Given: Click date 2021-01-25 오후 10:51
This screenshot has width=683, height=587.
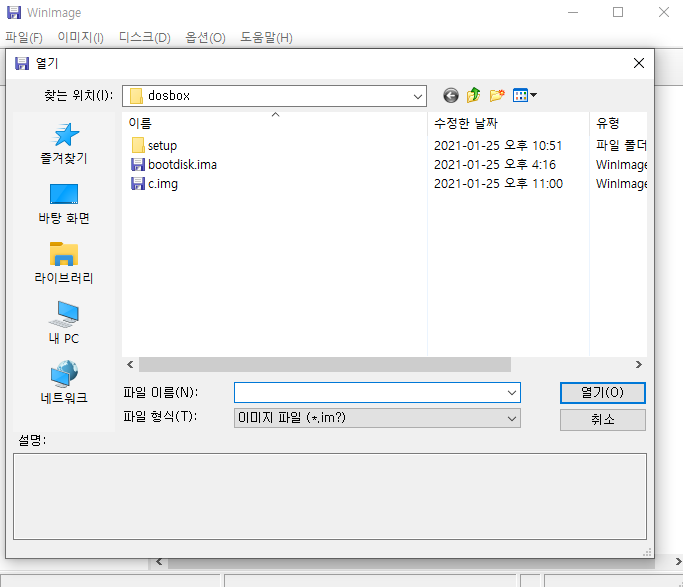Looking at the screenshot, I should 498,145.
